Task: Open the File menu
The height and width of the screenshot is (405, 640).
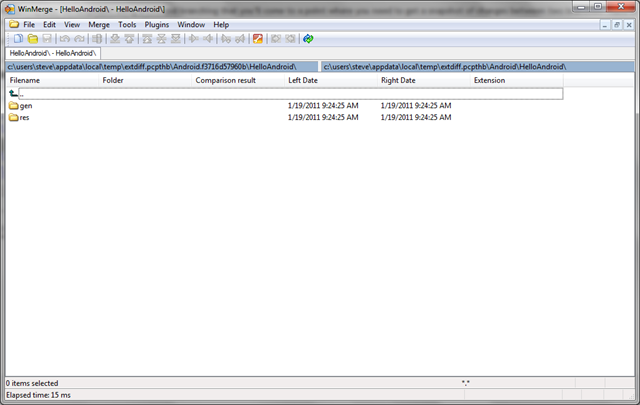Action: pos(29,24)
